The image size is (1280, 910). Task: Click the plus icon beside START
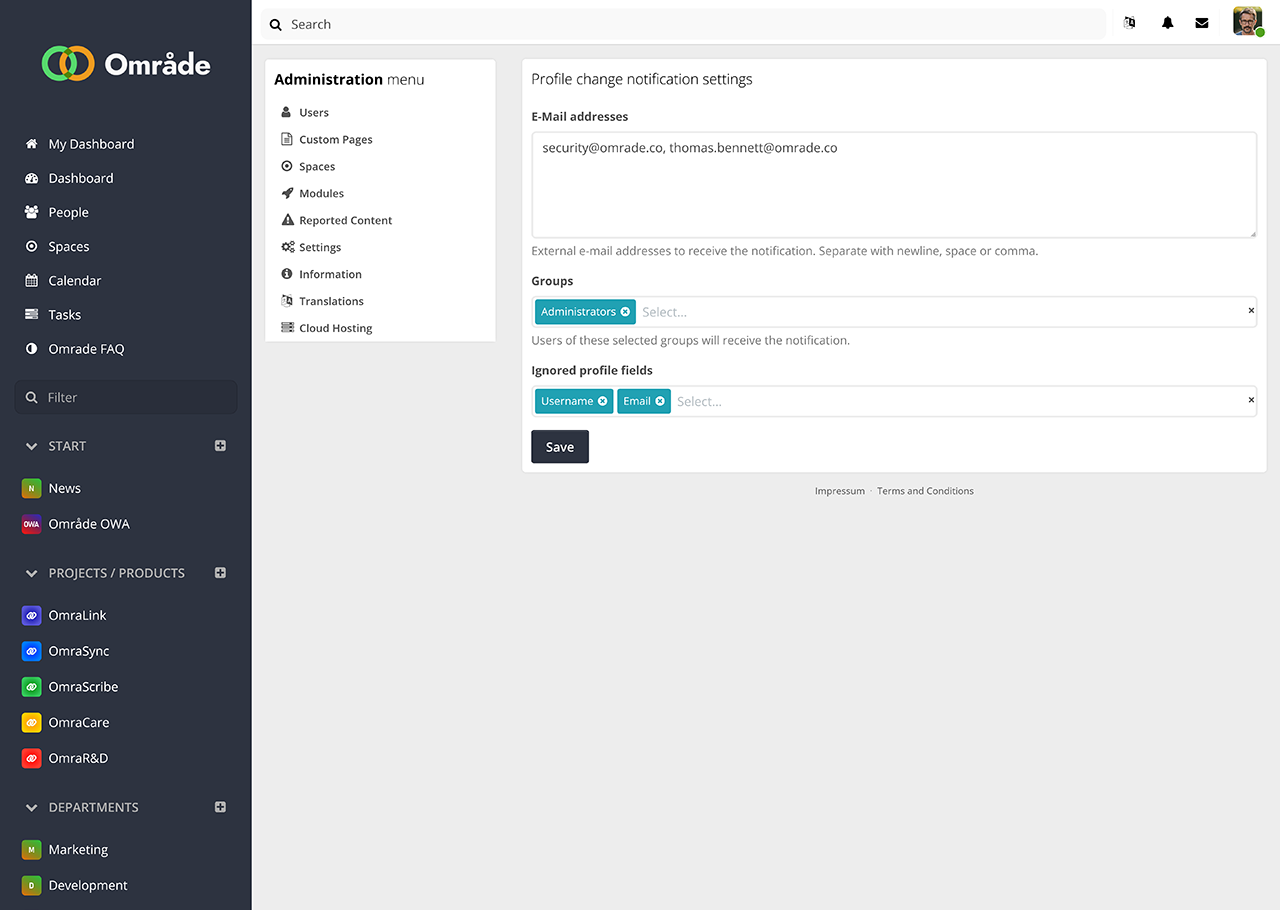(x=220, y=446)
